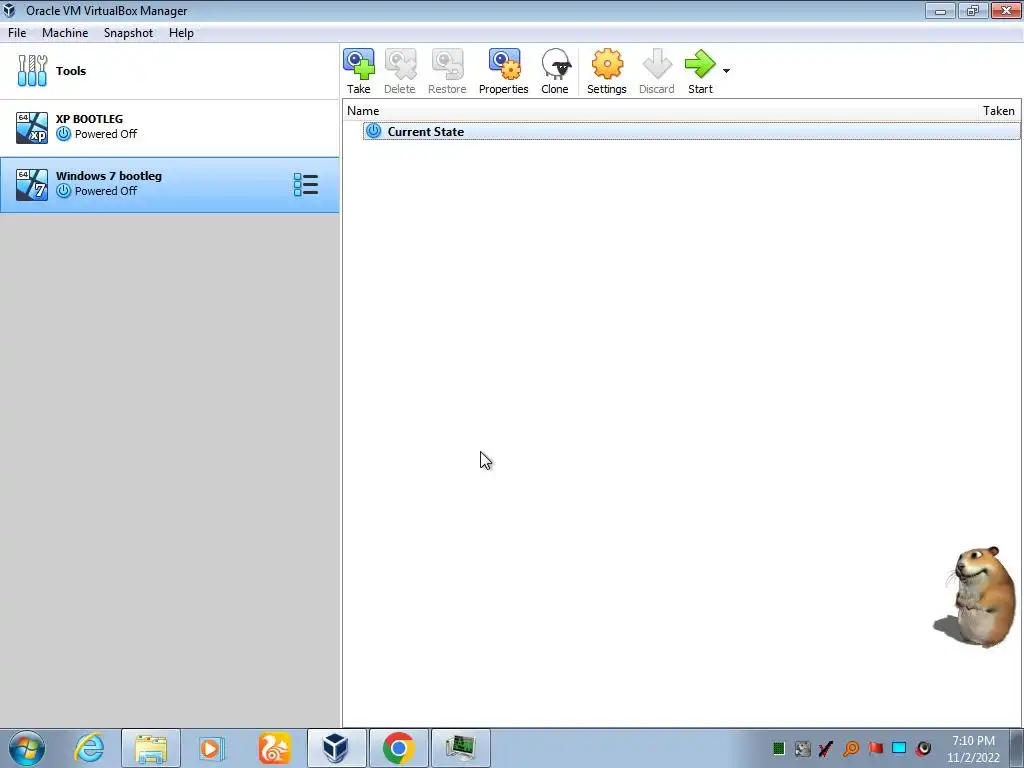The width and height of the screenshot is (1024, 768).
Task: Click the Taken column header
Action: [x=999, y=111]
